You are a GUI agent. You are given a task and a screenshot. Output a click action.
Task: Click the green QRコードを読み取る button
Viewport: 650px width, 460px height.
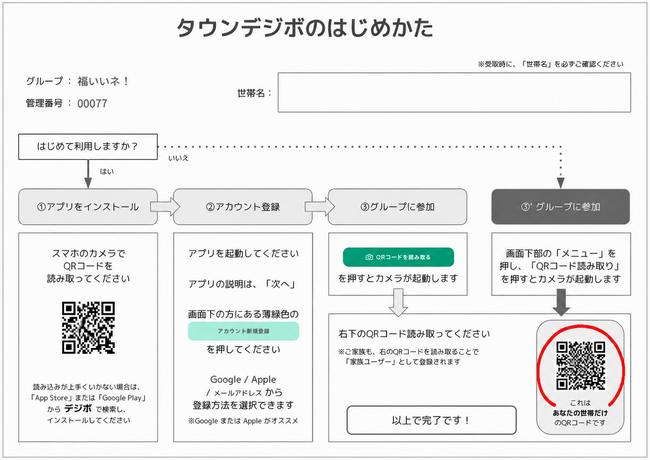[x=398, y=257]
